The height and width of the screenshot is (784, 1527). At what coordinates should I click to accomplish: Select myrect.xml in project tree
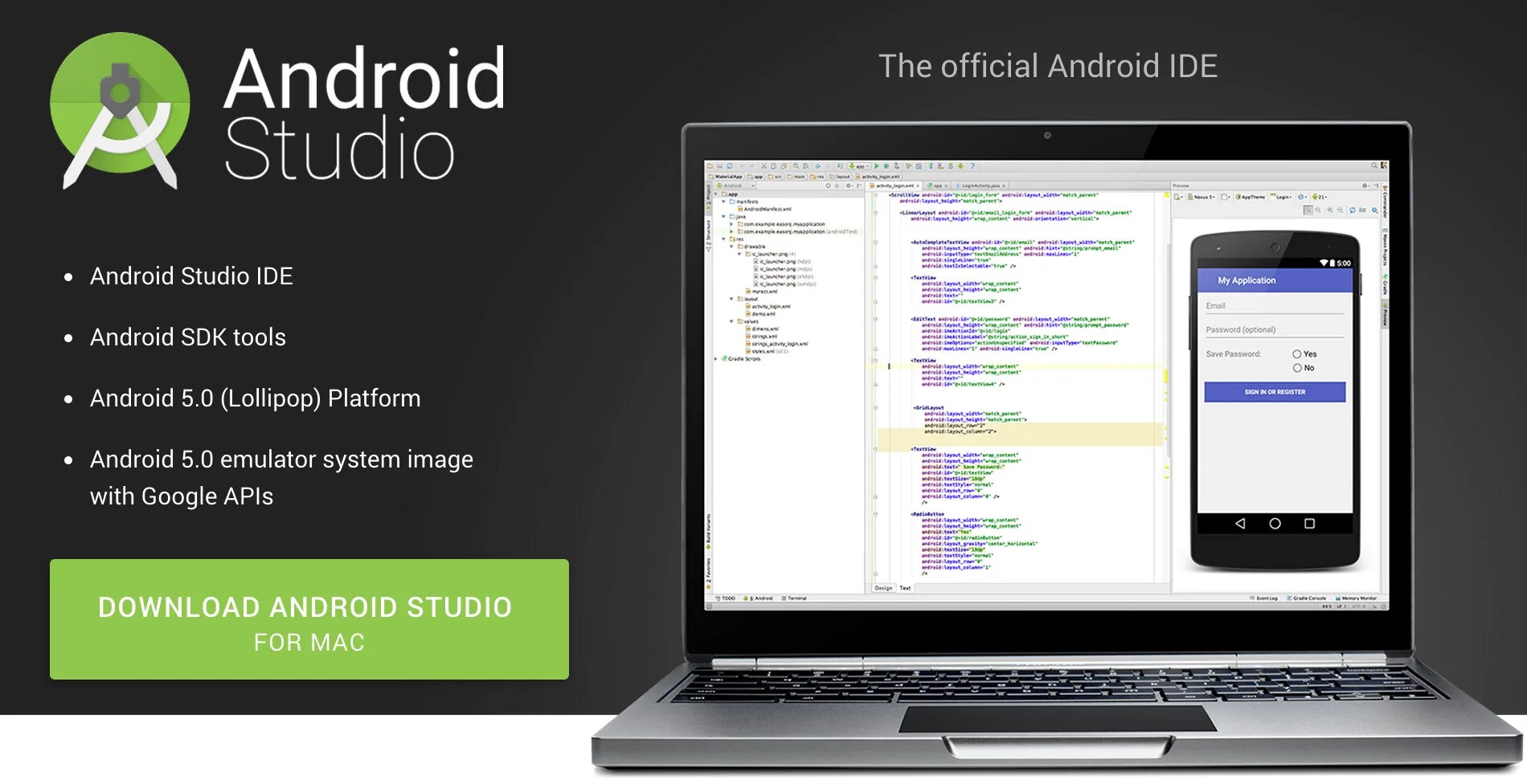pyautogui.click(x=762, y=292)
